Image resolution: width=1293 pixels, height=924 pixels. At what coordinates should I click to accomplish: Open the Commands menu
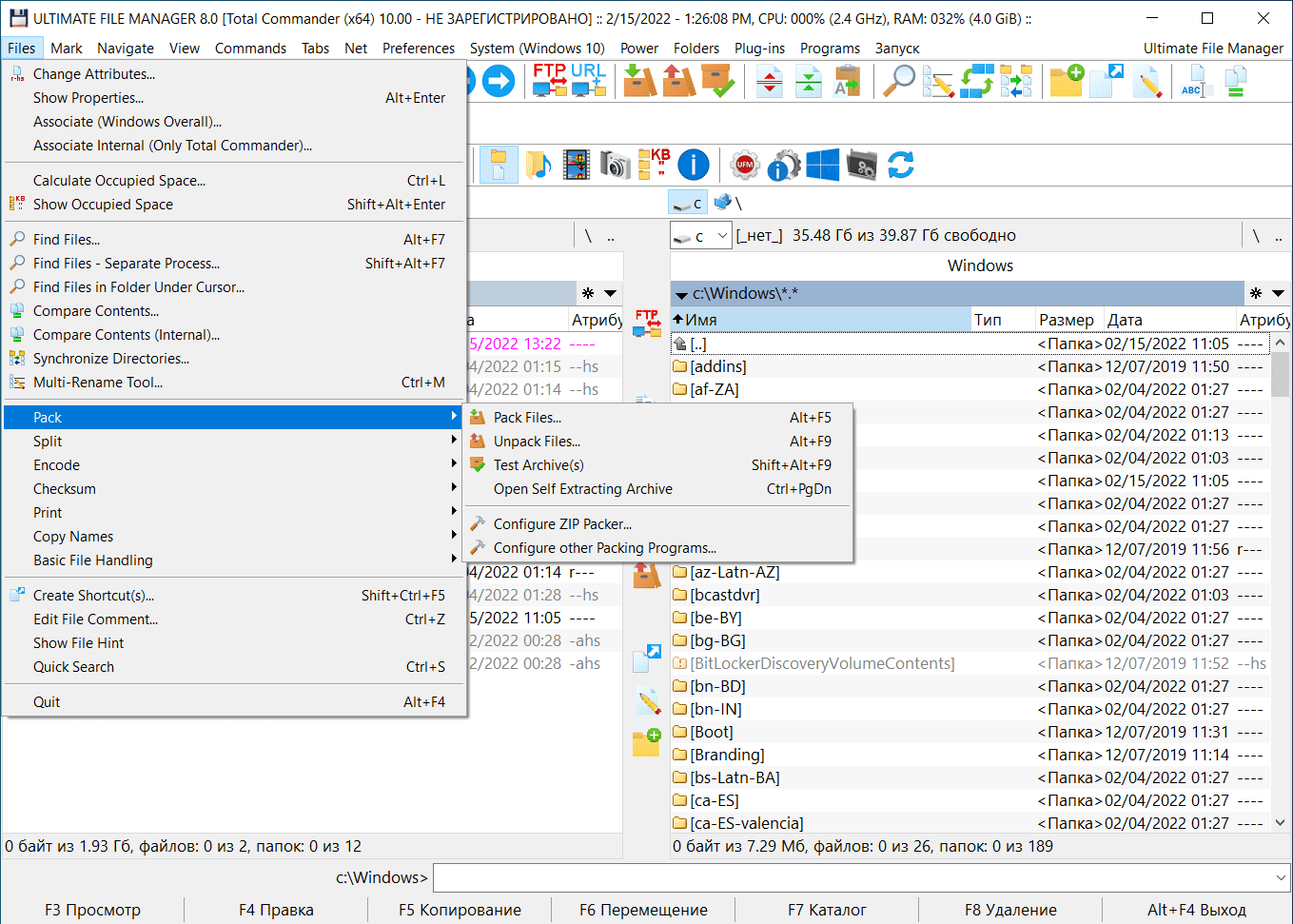250,49
